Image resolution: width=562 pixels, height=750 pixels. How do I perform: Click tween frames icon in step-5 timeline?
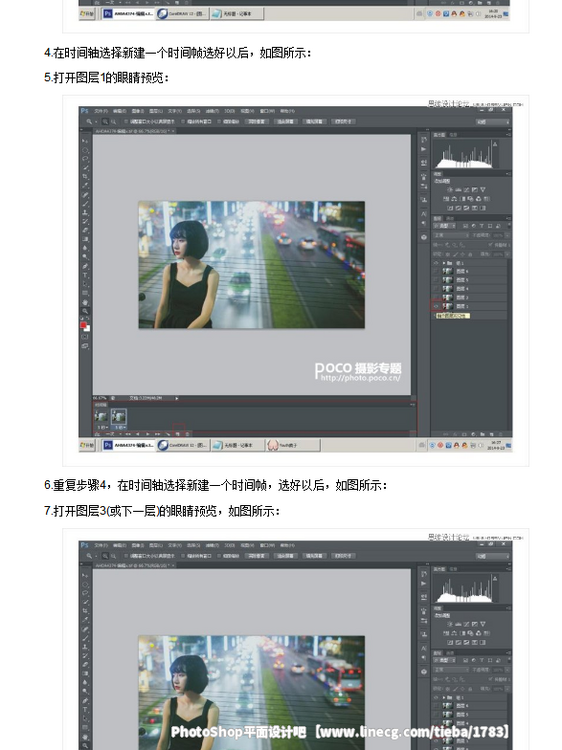click(168, 434)
